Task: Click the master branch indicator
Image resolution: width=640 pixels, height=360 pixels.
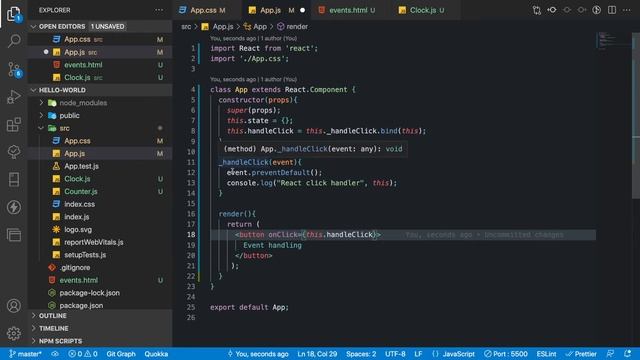Action: [25, 354]
